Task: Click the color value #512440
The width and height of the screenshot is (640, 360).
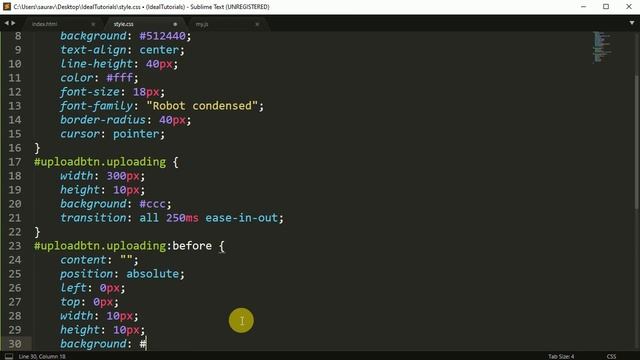Action: tap(163, 36)
